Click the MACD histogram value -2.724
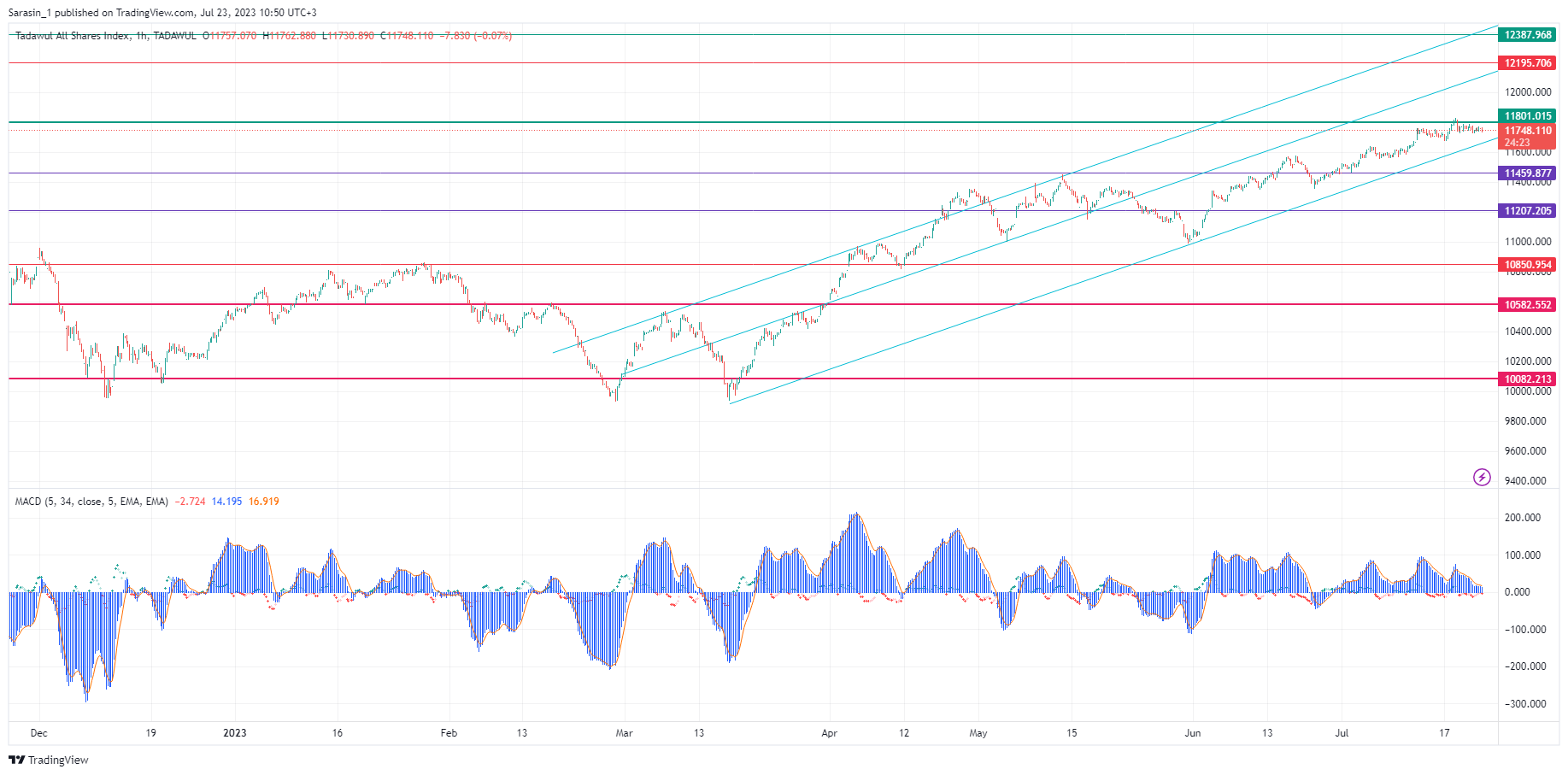This screenshot has height=775, width=1568. [191, 502]
